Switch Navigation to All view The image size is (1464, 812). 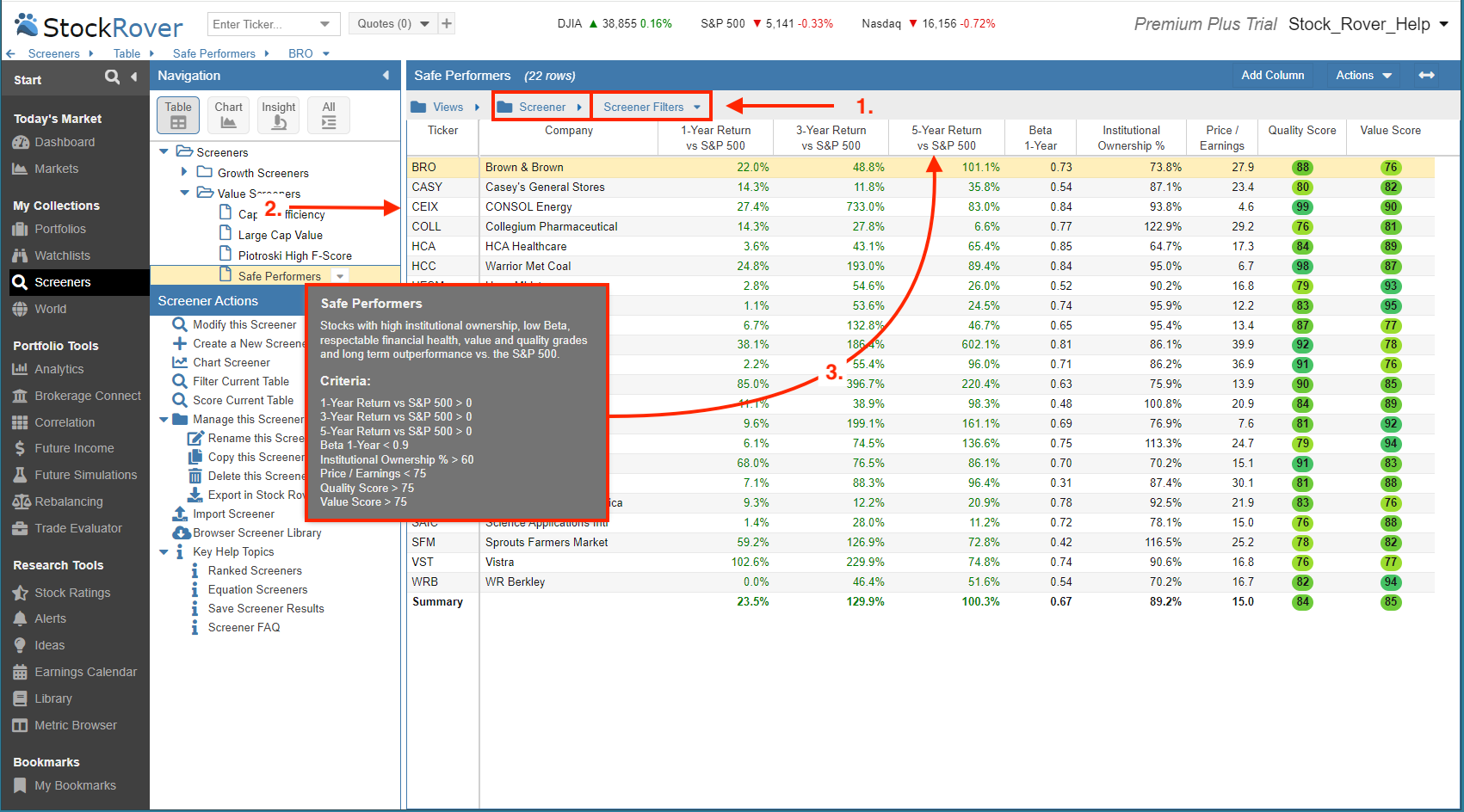coord(329,115)
